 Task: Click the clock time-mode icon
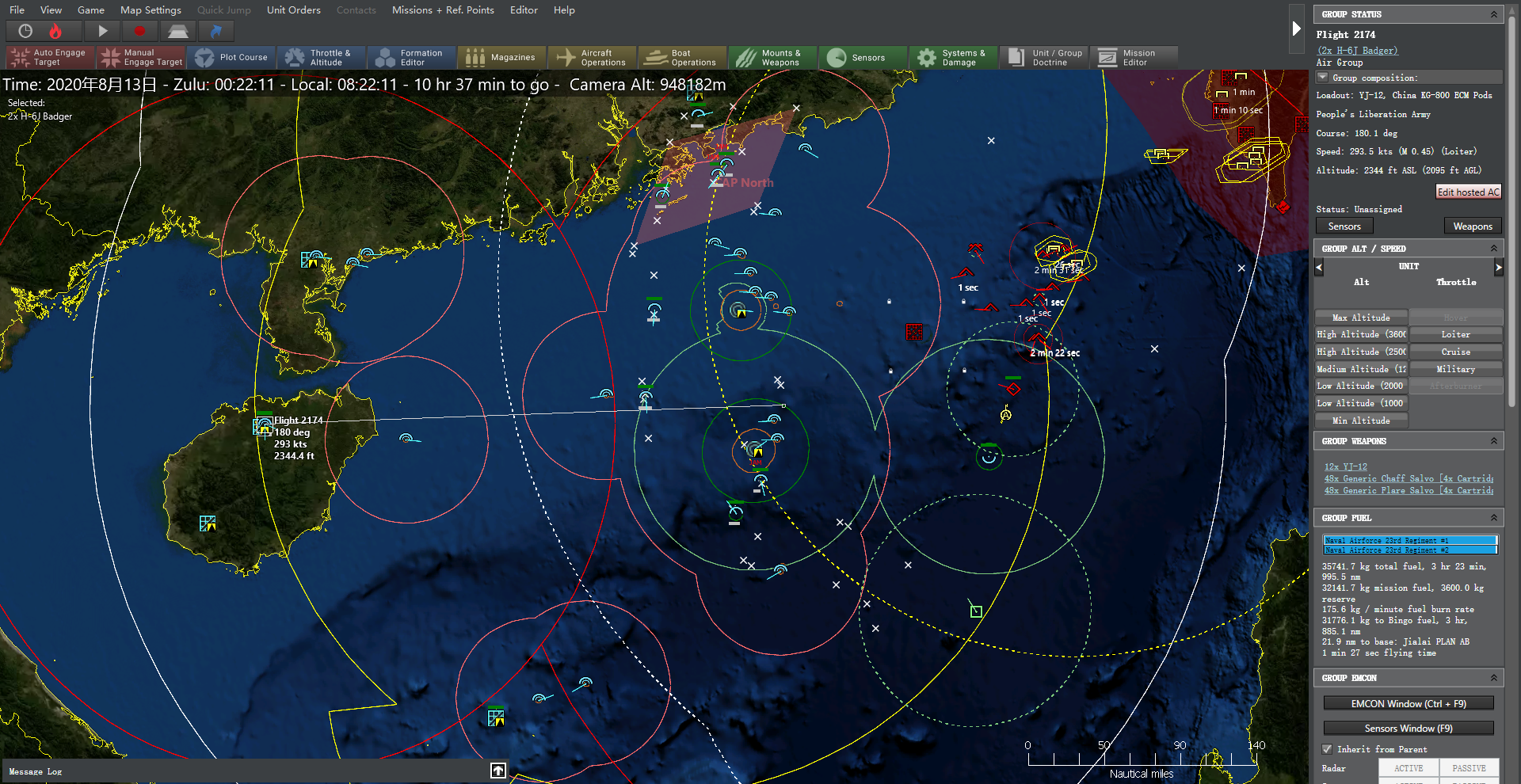tap(25, 31)
